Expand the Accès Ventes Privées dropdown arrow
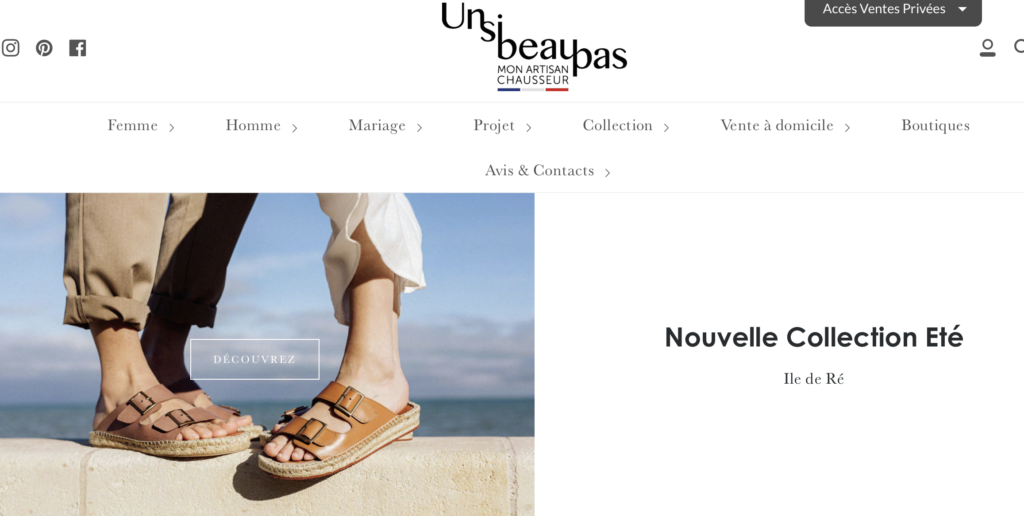The image size is (1024, 516). (x=962, y=9)
